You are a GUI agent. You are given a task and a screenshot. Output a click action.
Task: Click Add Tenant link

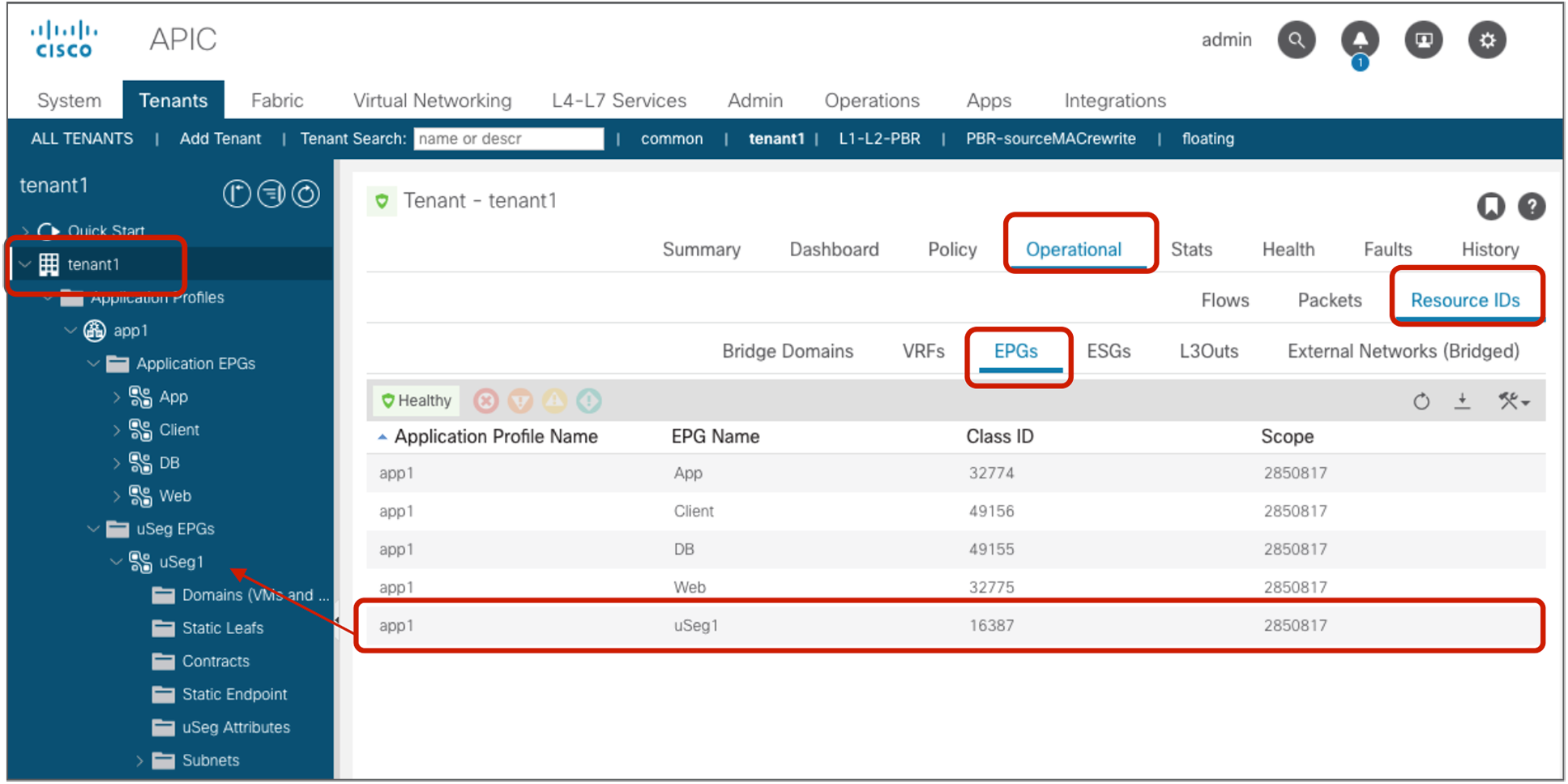pyautogui.click(x=220, y=139)
